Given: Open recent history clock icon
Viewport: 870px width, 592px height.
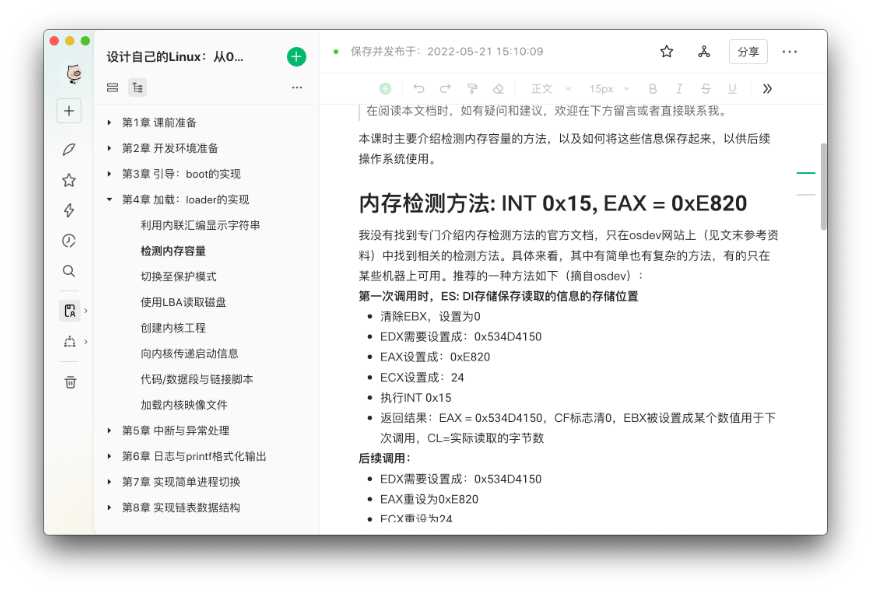Looking at the screenshot, I should pyautogui.click(x=69, y=241).
